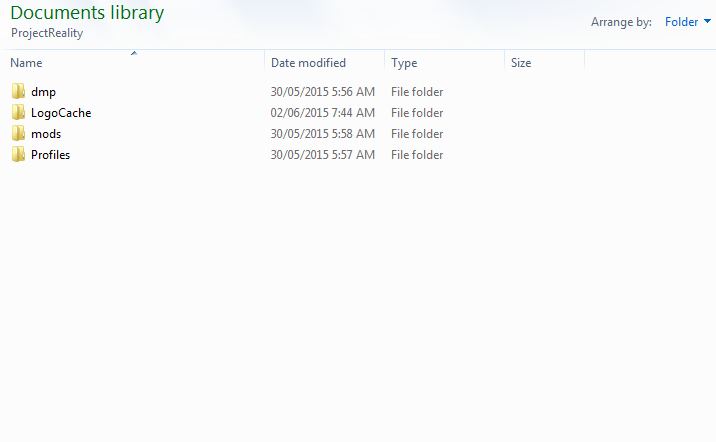Open the Arrange by Folder dropdown
The image size is (716, 442).
688,22
